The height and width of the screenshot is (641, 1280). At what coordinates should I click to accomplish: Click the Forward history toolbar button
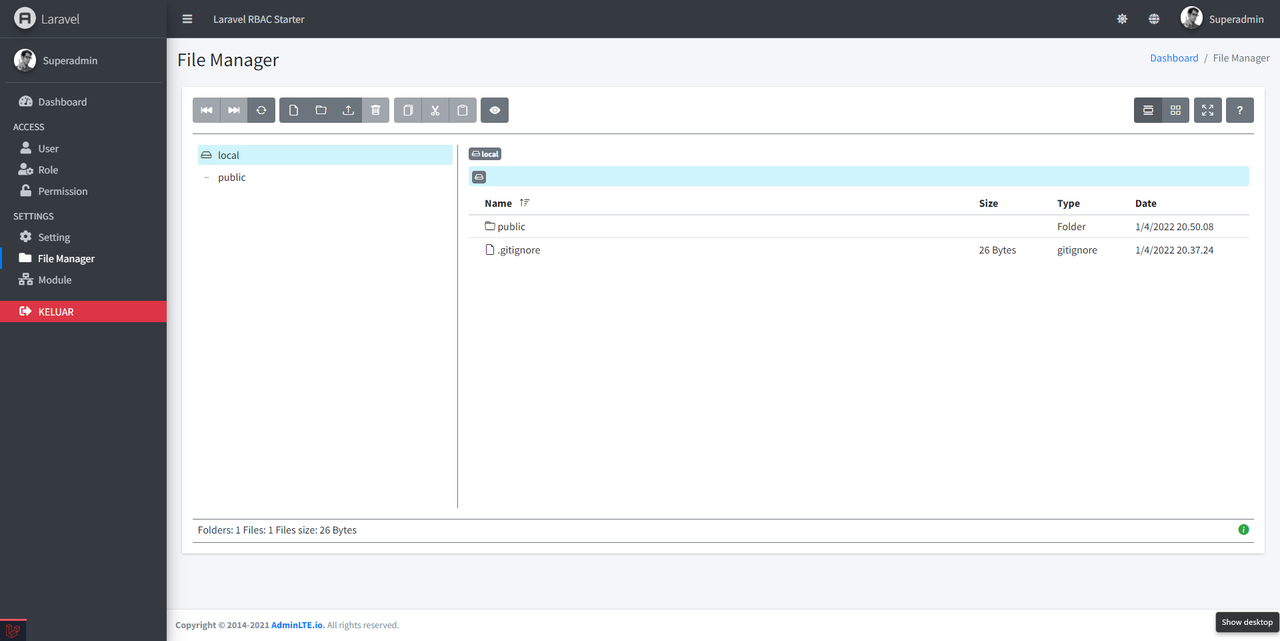pyautogui.click(x=234, y=110)
